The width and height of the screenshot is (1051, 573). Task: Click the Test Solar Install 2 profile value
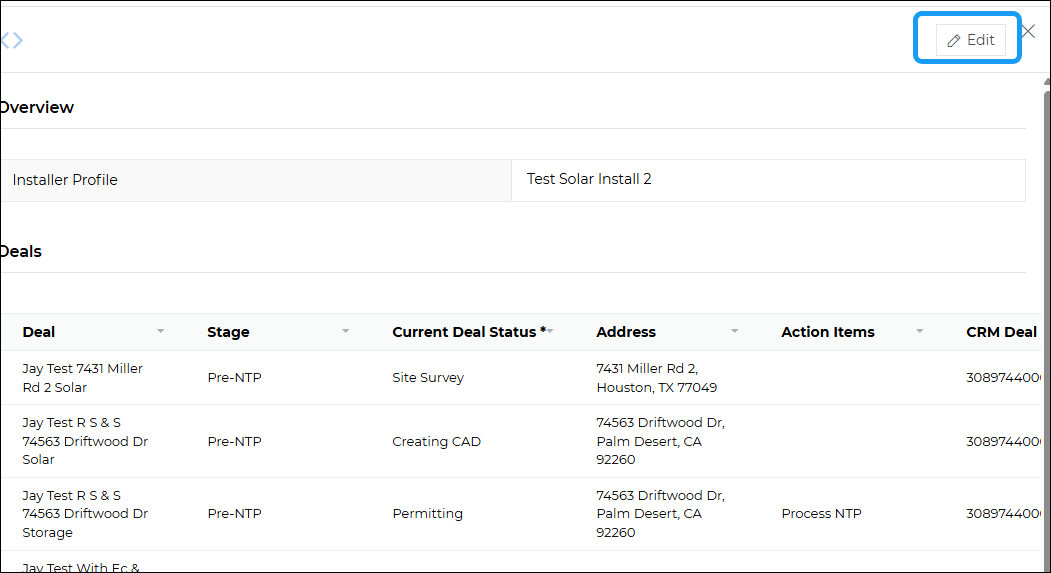(x=589, y=180)
